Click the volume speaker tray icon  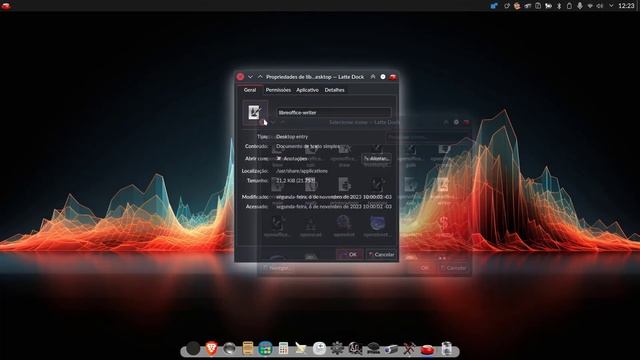(600, 6)
